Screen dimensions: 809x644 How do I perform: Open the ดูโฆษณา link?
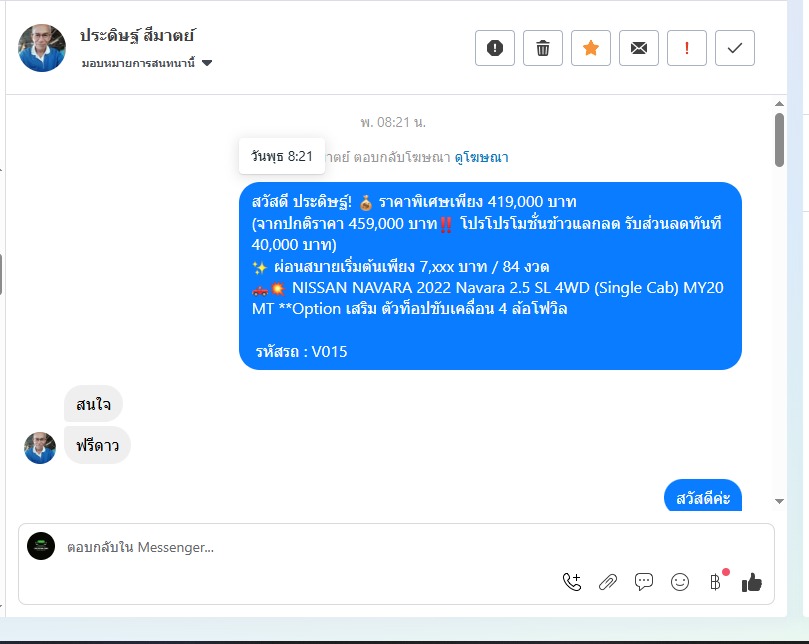[x=481, y=157]
